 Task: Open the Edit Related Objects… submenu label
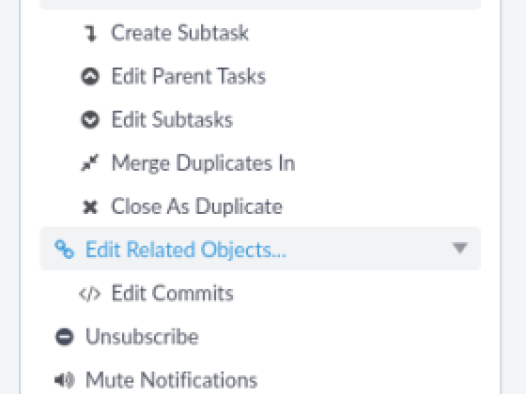[x=186, y=250]
